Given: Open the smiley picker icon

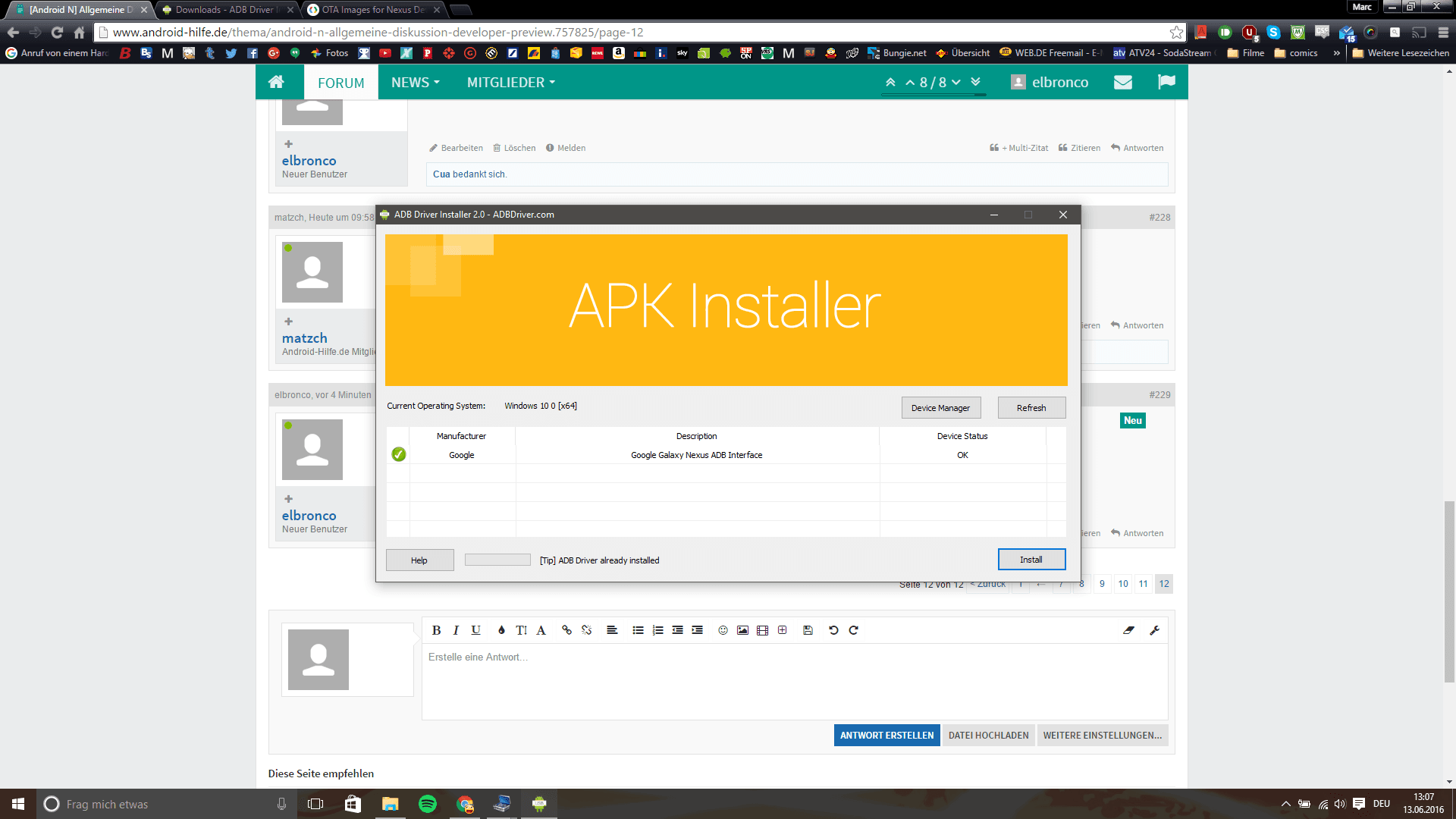Looking at the screenshot, I should [x=723, y=630].
